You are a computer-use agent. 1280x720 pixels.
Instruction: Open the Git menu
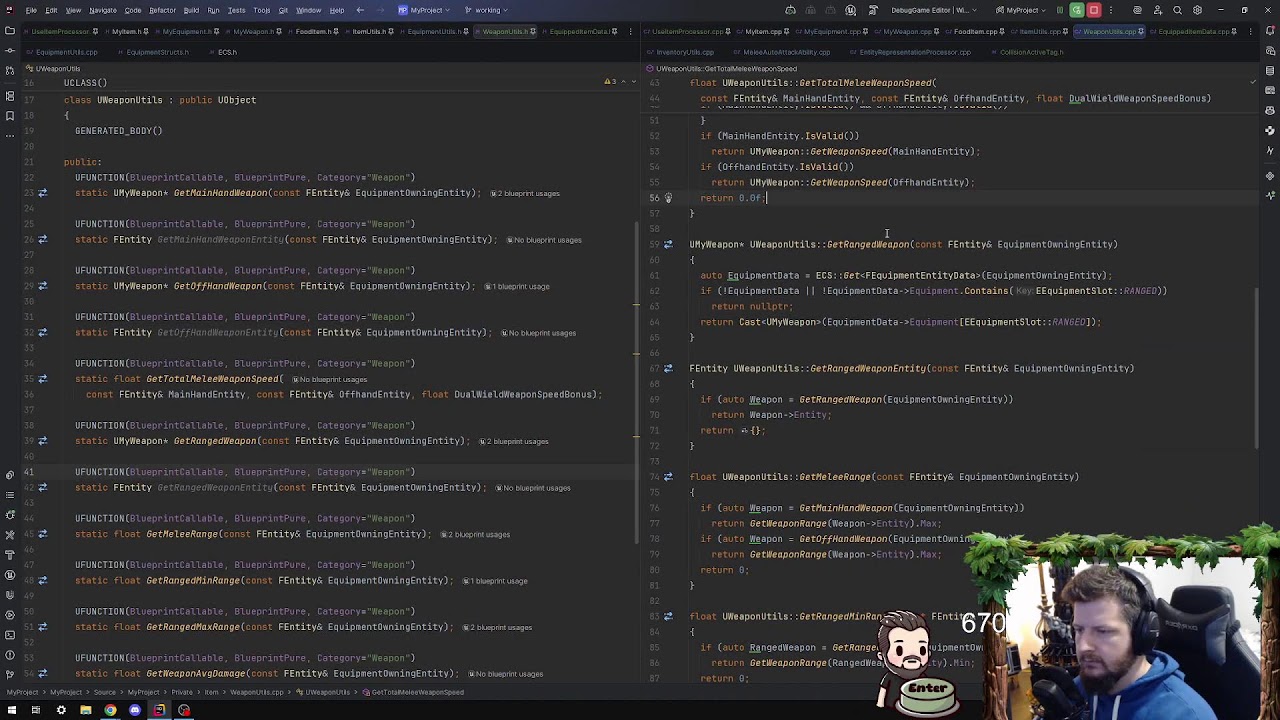(x=283, y=10)
